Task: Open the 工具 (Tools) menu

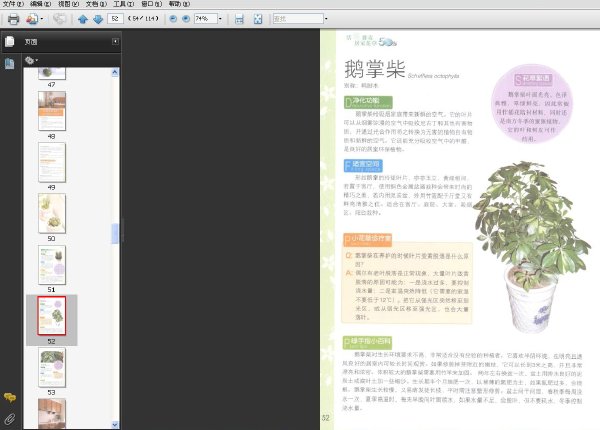Action: tap(124, 4)
